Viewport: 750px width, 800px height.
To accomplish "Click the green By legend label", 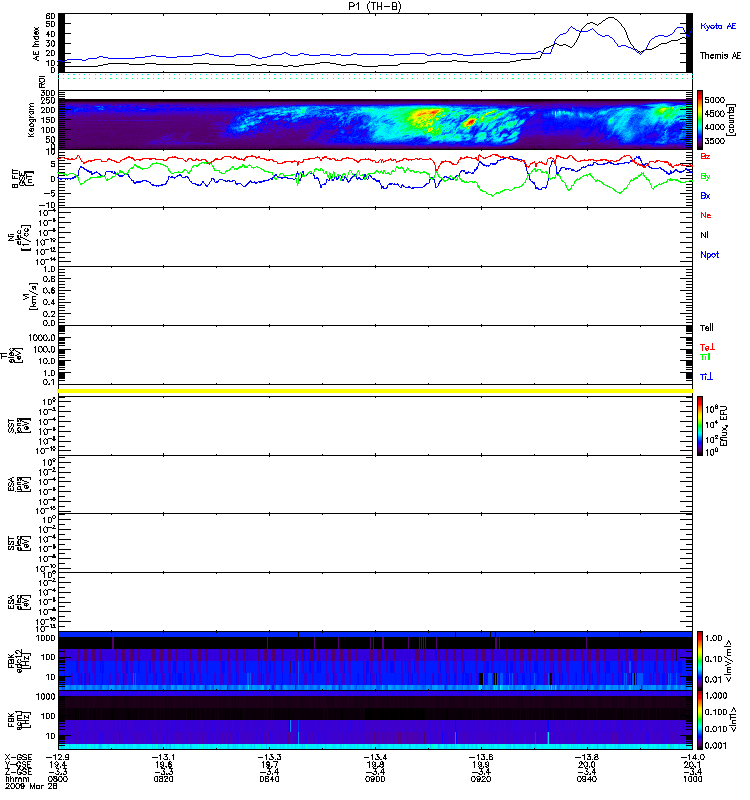I will [705, 176].
